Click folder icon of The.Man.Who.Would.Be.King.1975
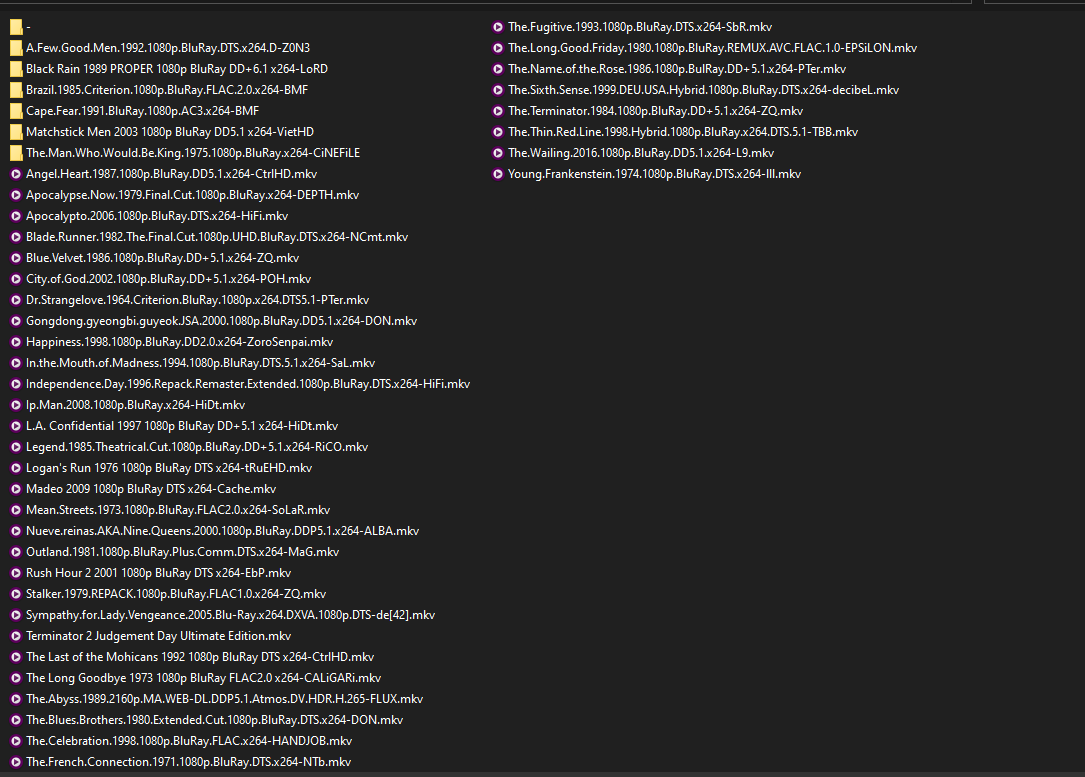Viewport: 1085px width, 777px height. click(16, 153)
